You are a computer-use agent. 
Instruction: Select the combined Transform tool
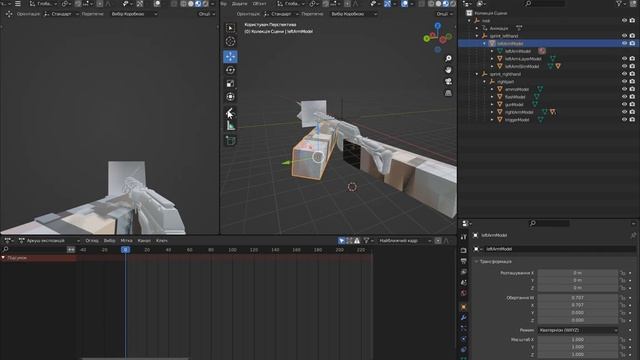tap(230, 97)
